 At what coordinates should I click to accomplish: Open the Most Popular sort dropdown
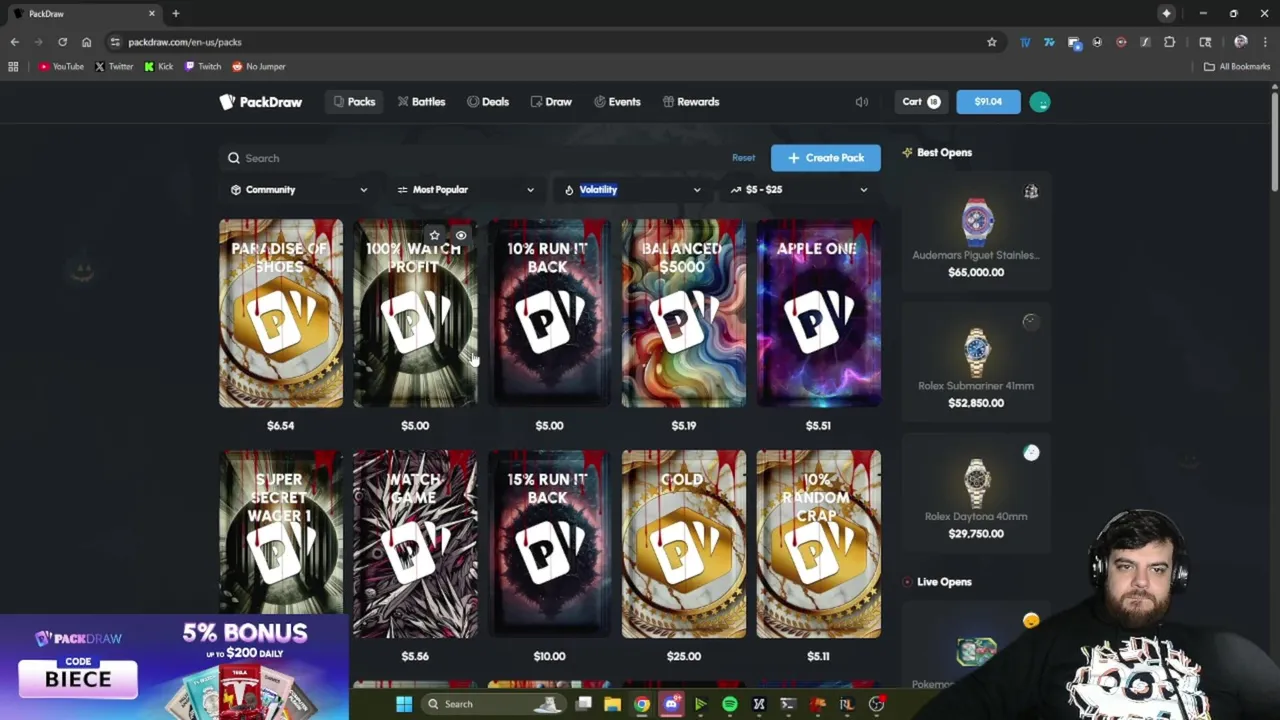click(465, 189)
